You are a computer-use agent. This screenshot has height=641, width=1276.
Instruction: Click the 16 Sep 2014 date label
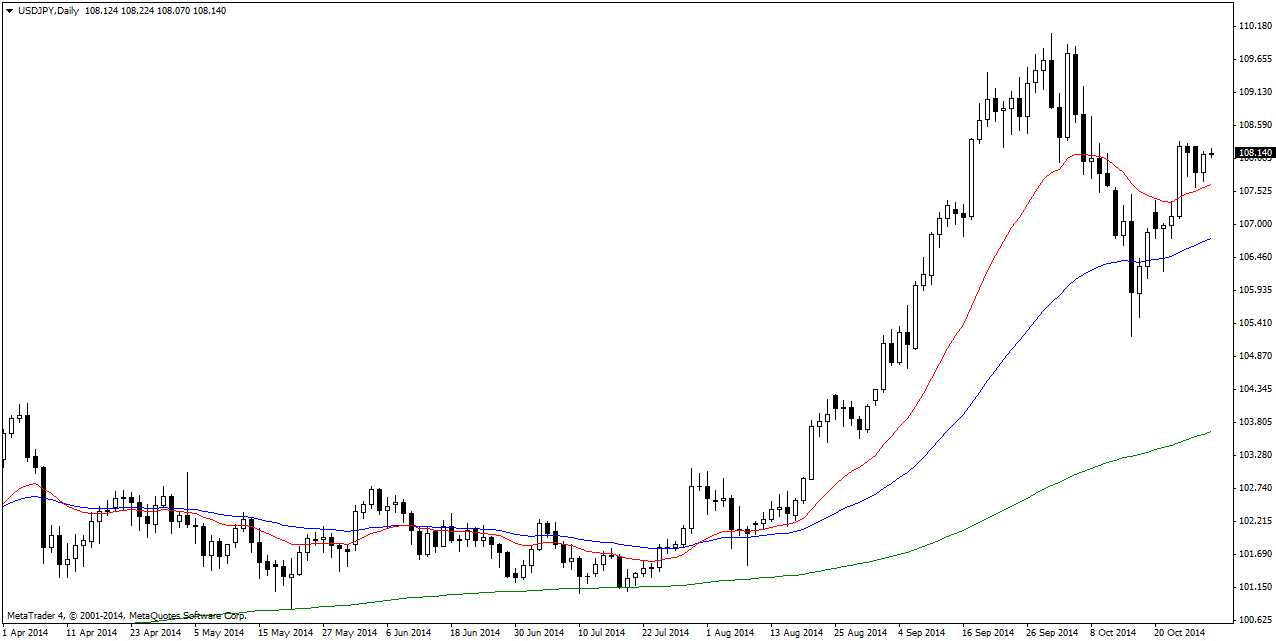[x=985, y=632]
